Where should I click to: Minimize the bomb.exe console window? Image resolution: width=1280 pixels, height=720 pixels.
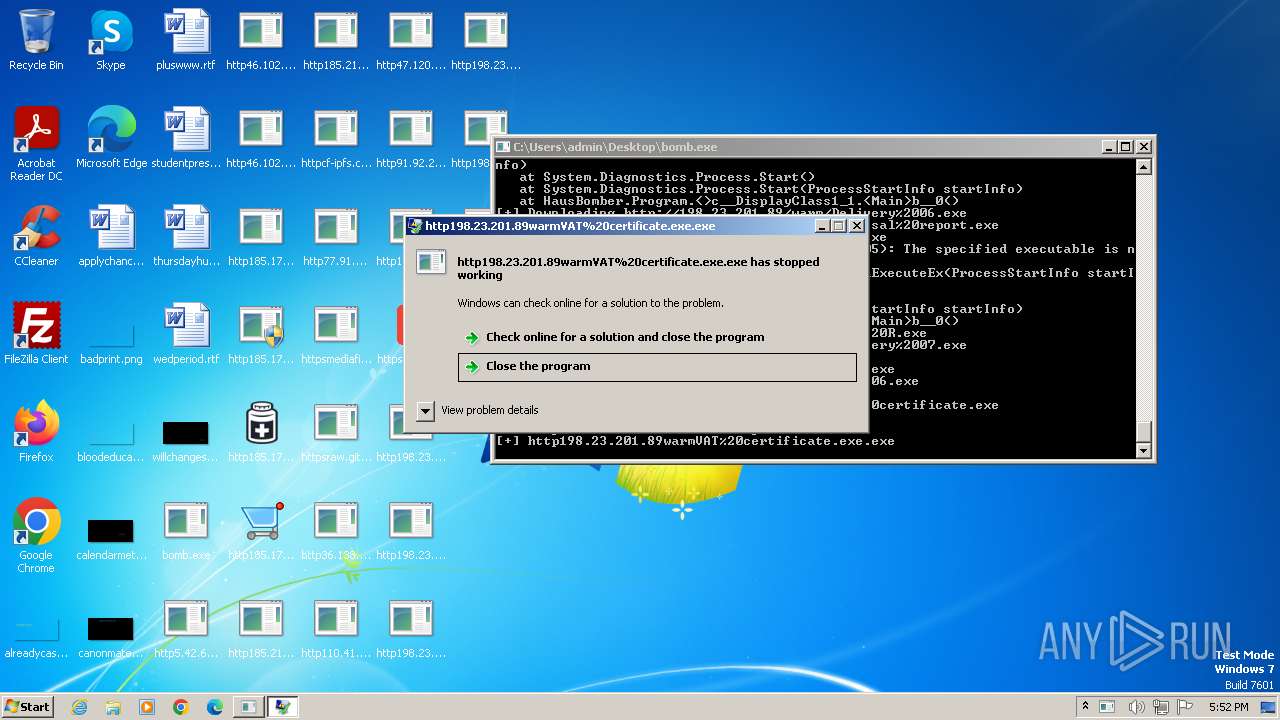click(x=1109, y=146)
